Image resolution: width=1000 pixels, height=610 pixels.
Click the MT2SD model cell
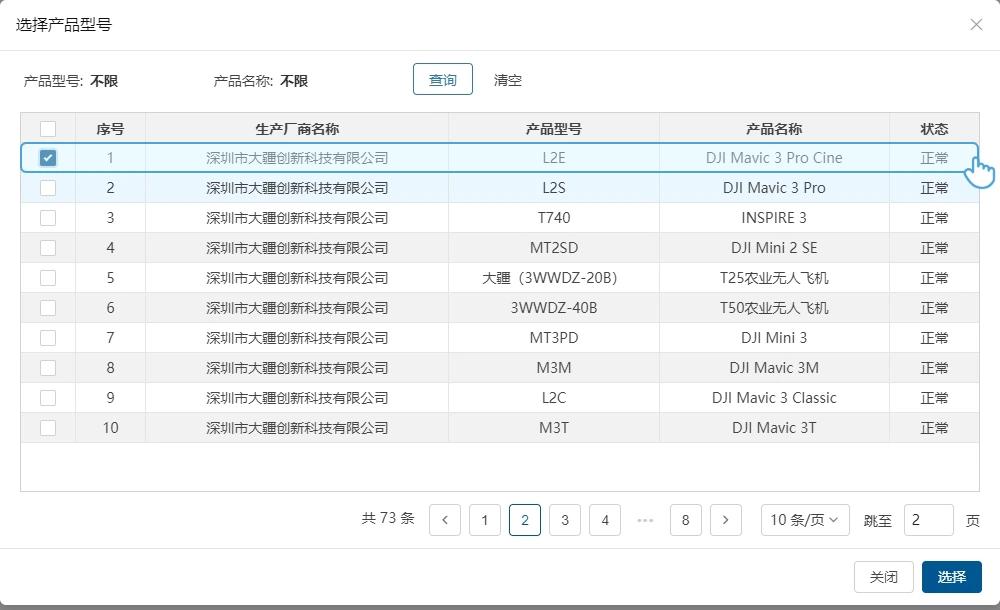coord(554,248)
